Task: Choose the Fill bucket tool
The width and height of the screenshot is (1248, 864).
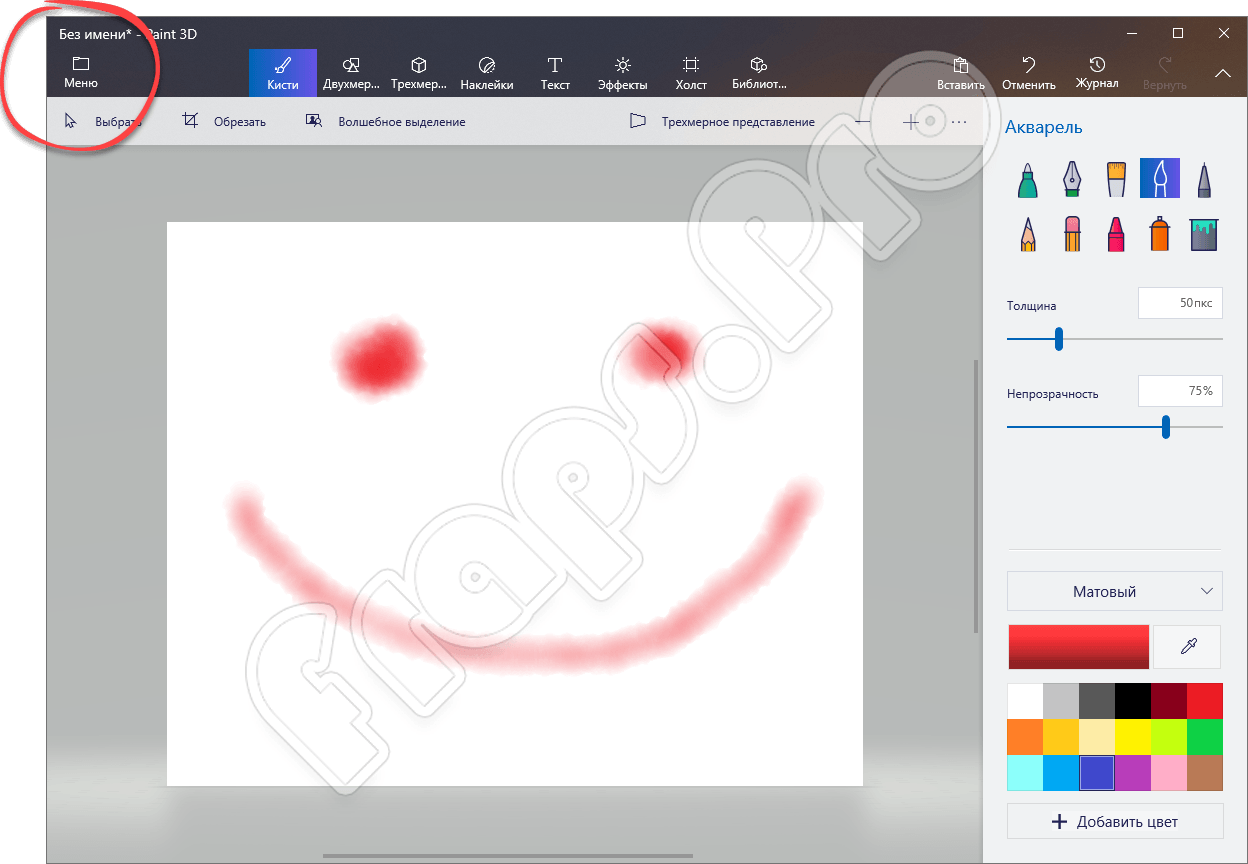Action: 1203,235
